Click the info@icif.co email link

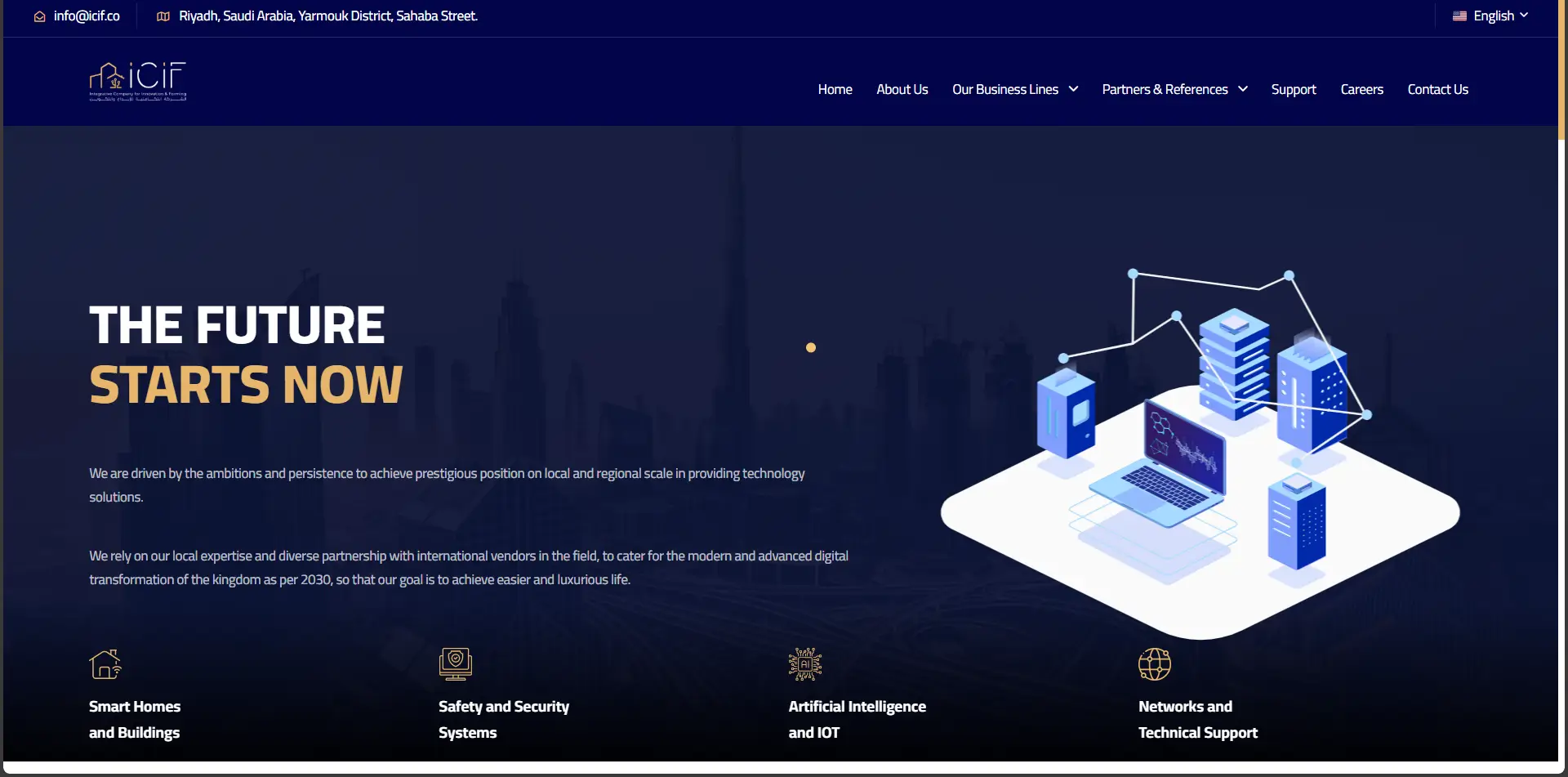click(87, 16)
